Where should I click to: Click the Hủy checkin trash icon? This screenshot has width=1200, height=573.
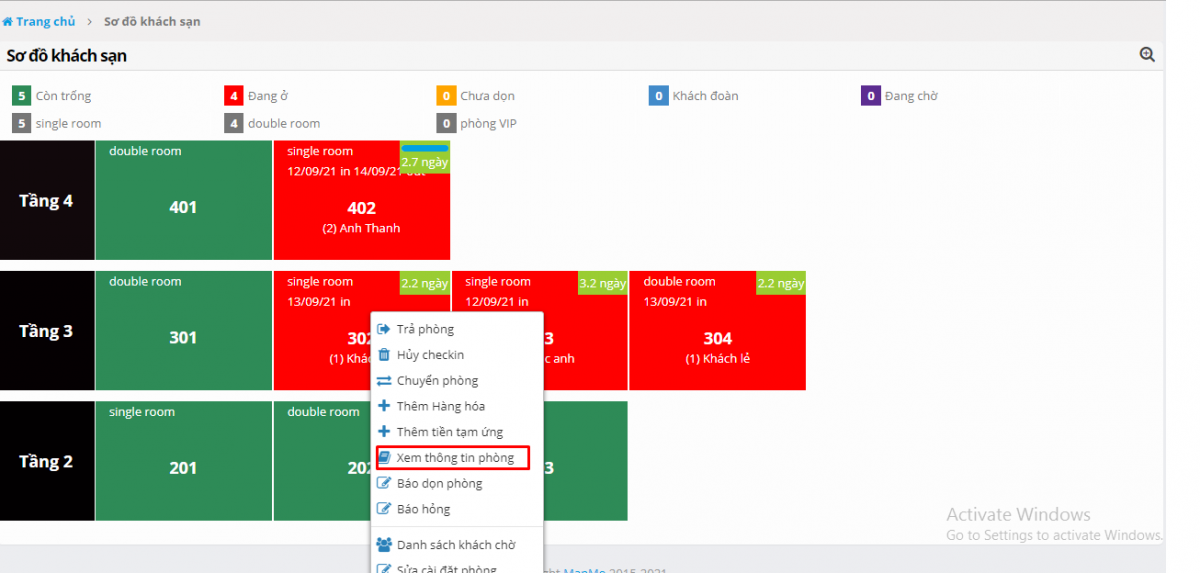pos(383,355)
